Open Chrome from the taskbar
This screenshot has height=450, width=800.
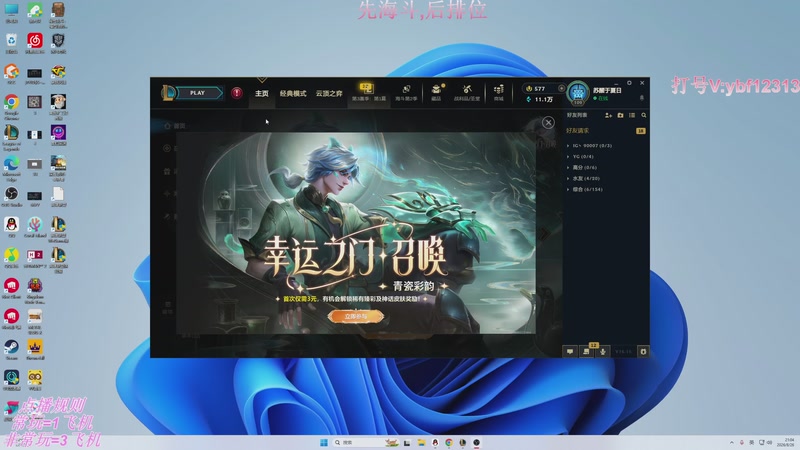[448, 442]
